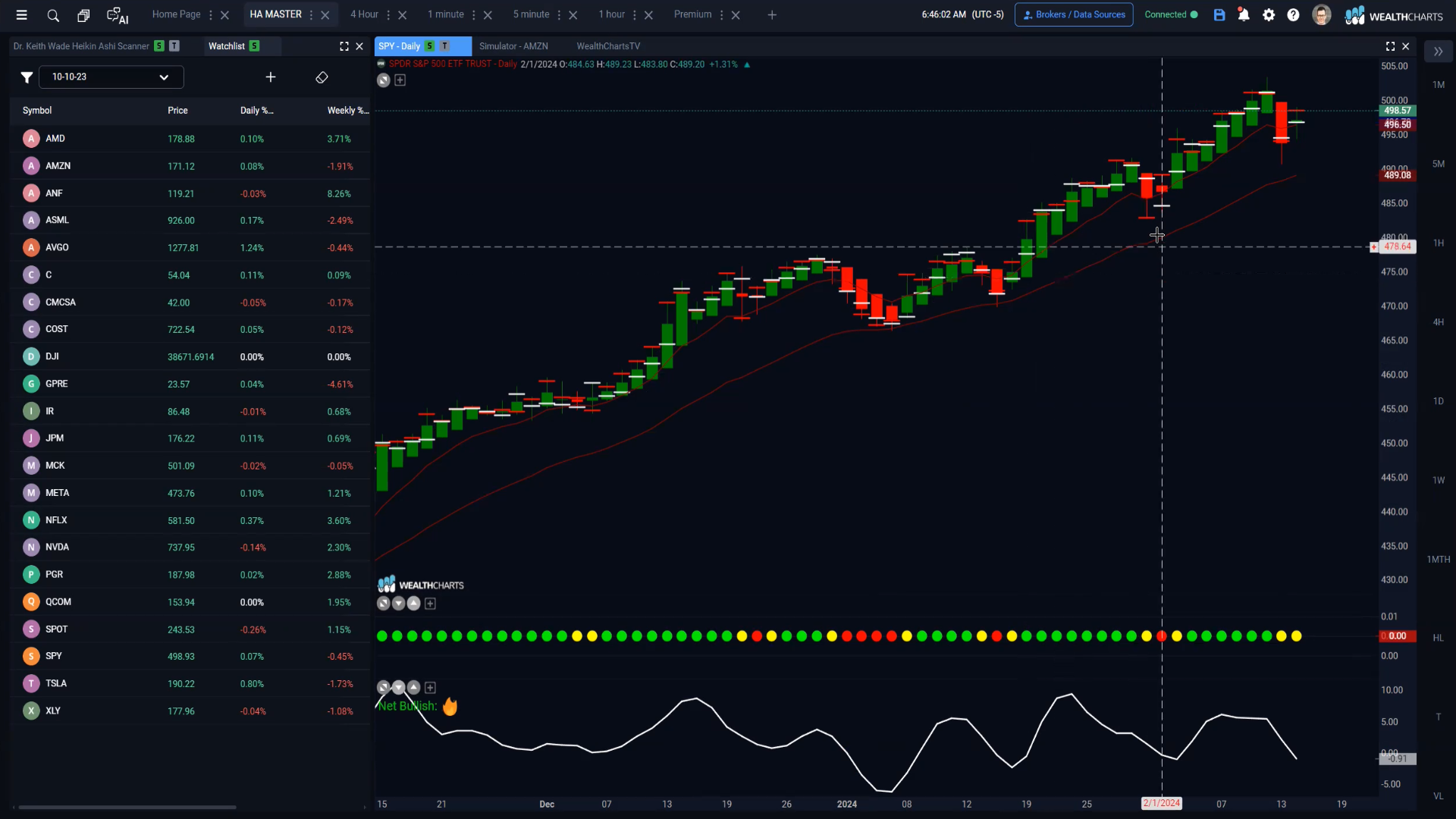Add indicator to dot indicator pane
Screen dimensions: 1456x819
pyautogui.click(x=431, y=604)
